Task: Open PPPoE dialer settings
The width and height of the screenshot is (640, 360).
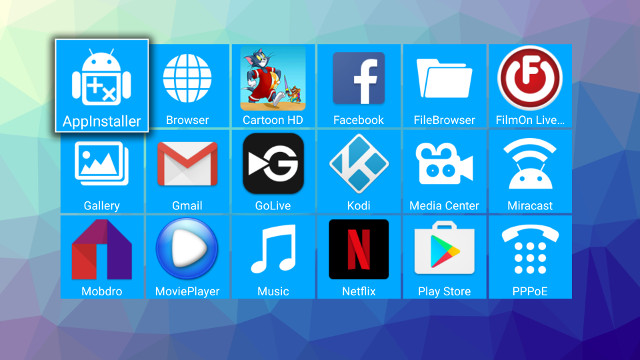Action: click(530, 257)
